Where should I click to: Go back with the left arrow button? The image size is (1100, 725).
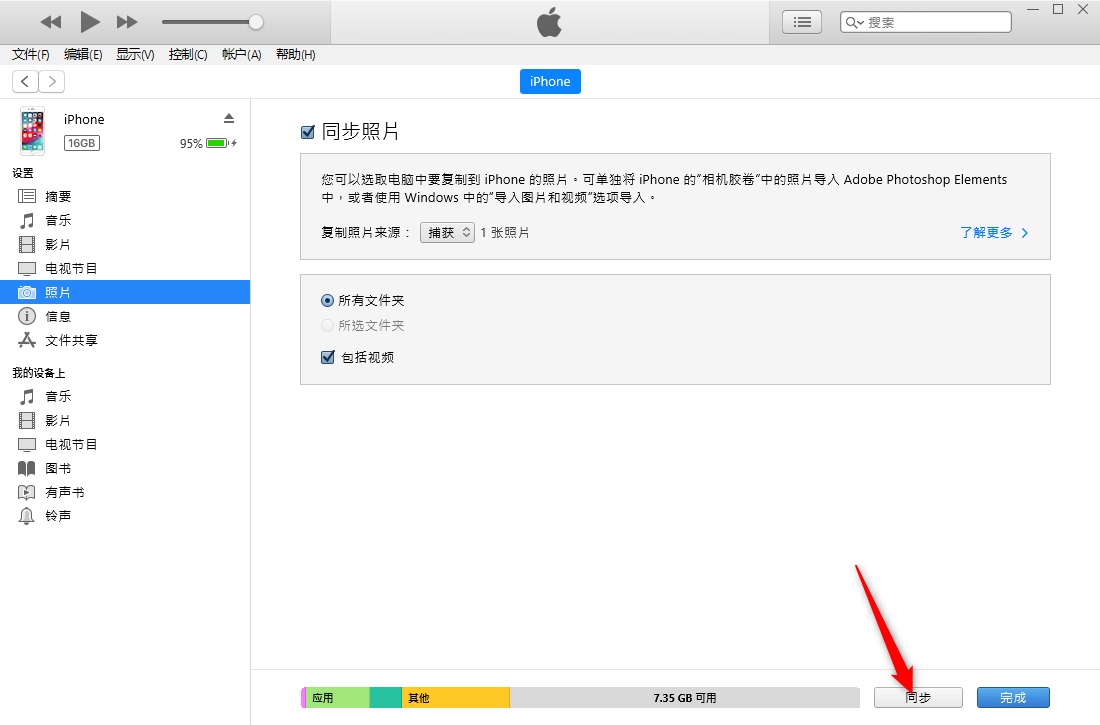coord(25,81)
